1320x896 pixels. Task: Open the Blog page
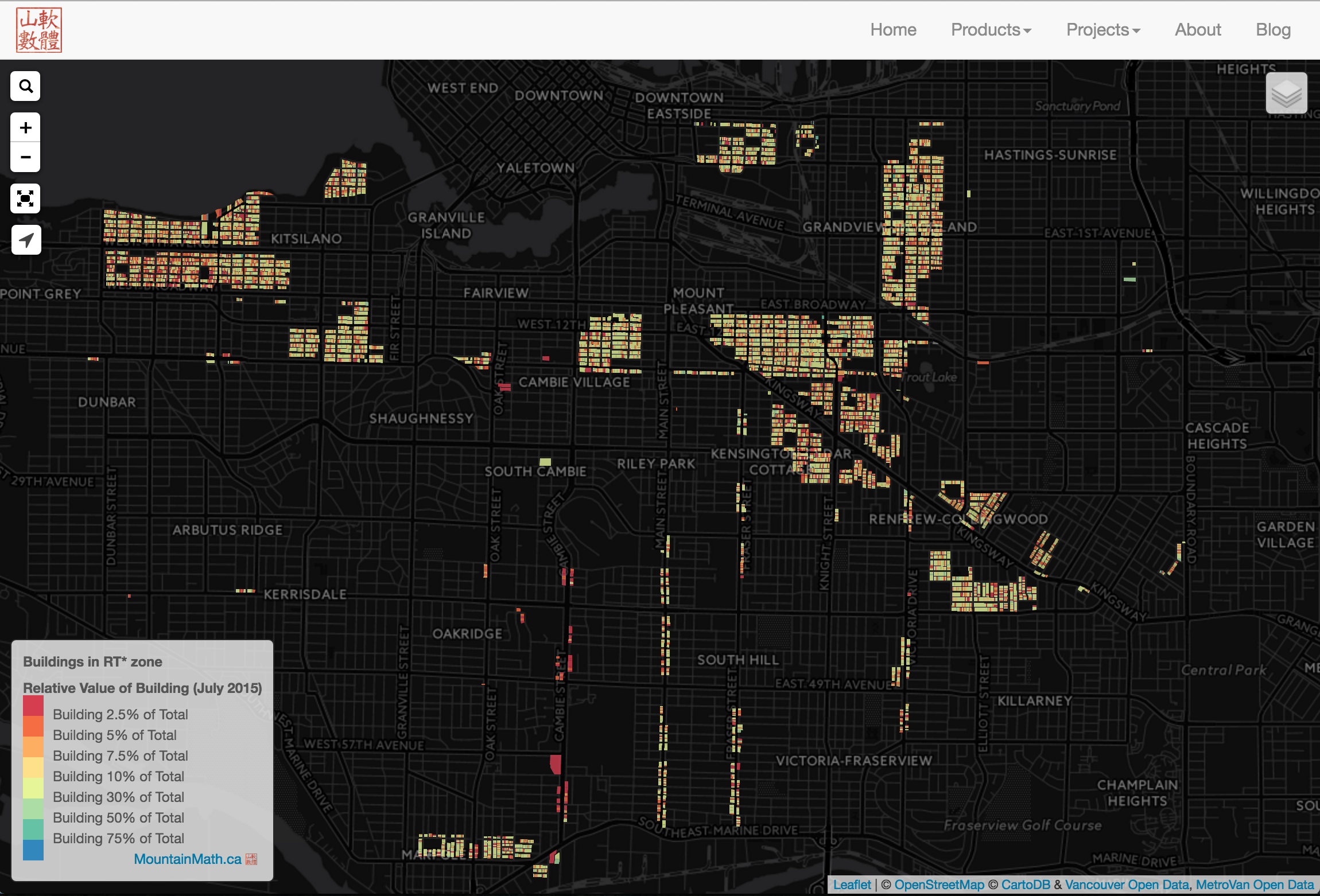point(1273,30)
